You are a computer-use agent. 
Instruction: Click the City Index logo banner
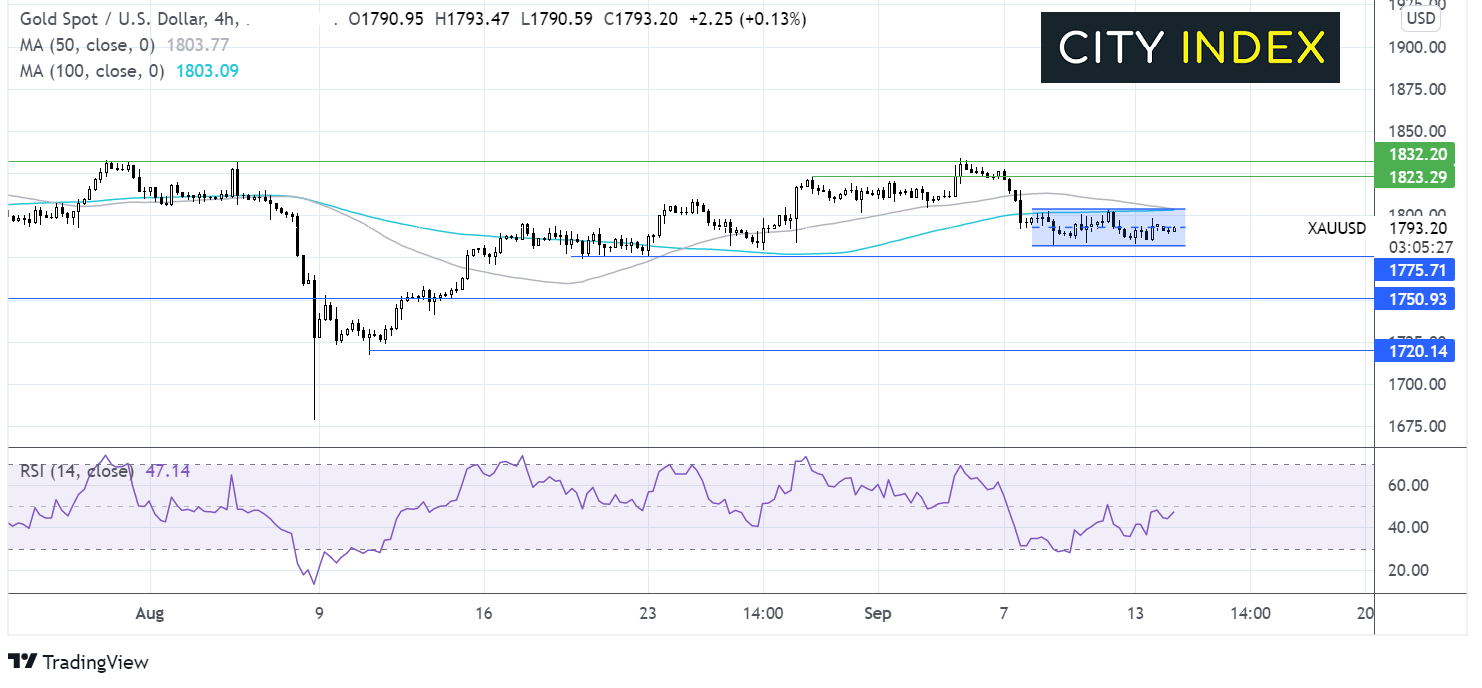[1190, 47]
